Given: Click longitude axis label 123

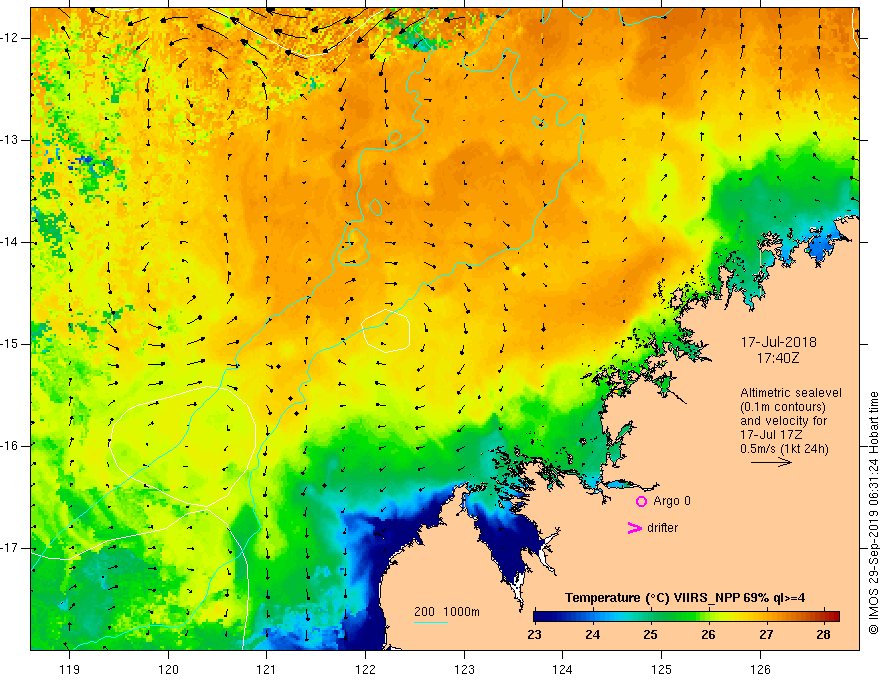Looking at the screenshot, I should pyautogui.click(x=464, y=669).
